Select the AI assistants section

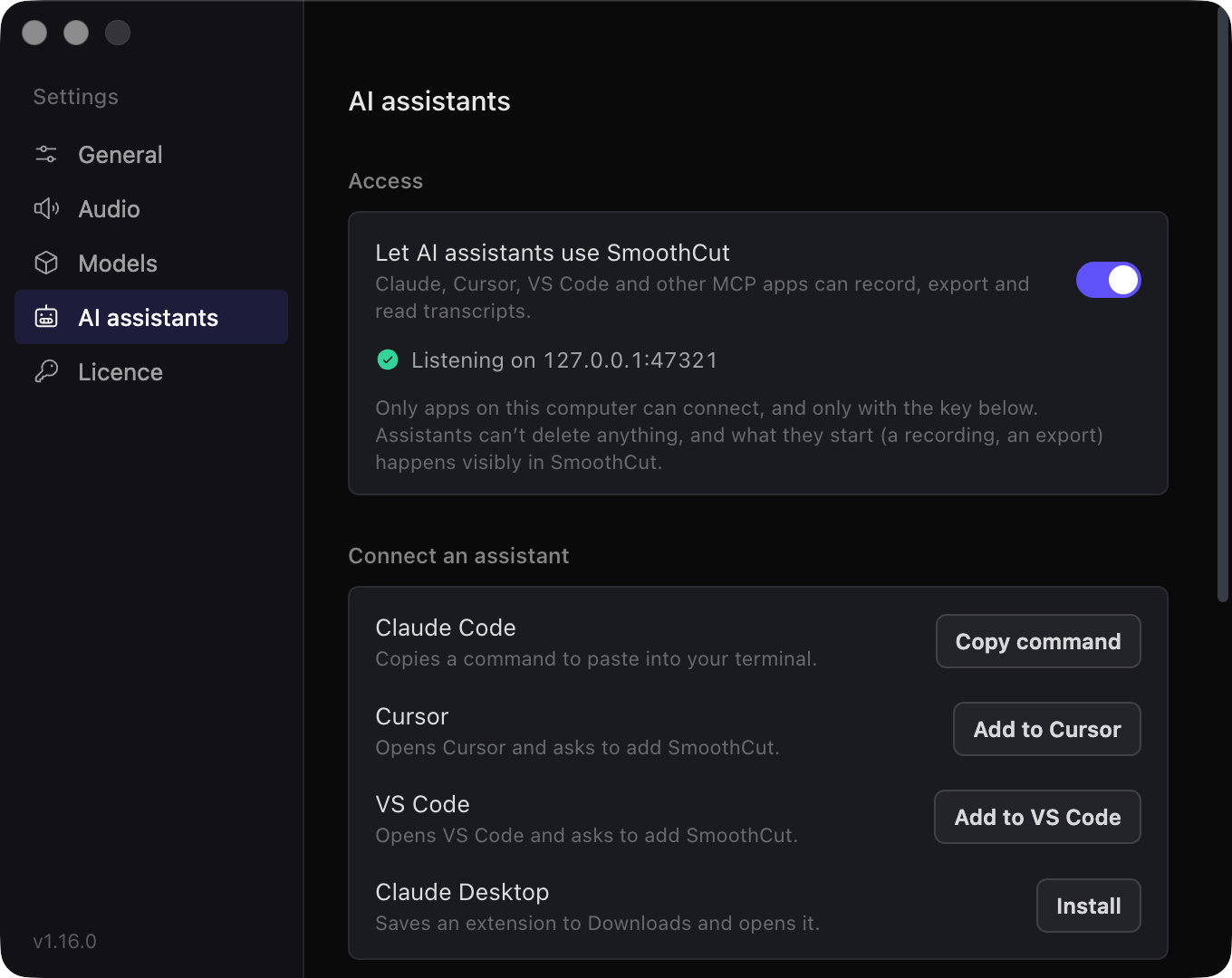coord(151,317)
